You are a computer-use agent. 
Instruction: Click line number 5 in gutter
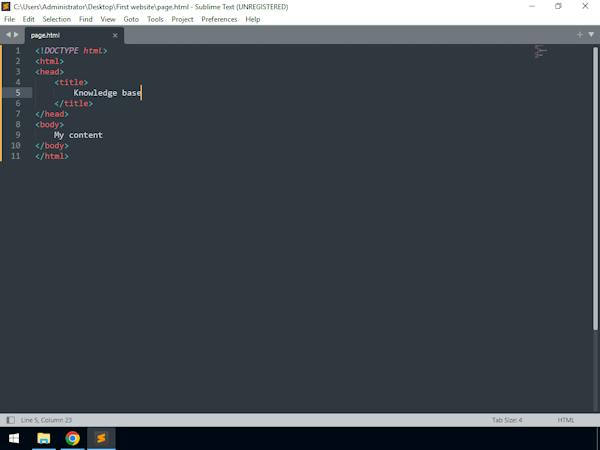coord(18,93)
